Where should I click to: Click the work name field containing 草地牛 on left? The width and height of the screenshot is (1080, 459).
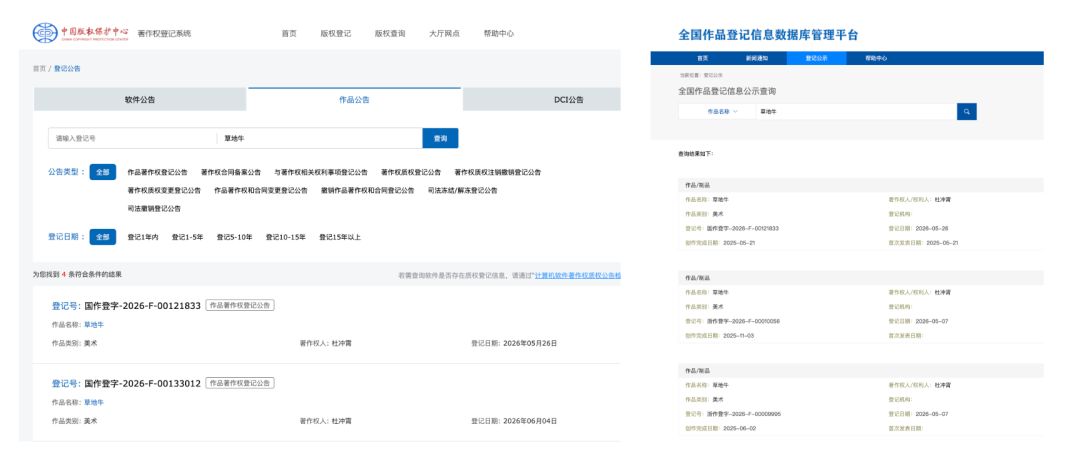[320, 139]
